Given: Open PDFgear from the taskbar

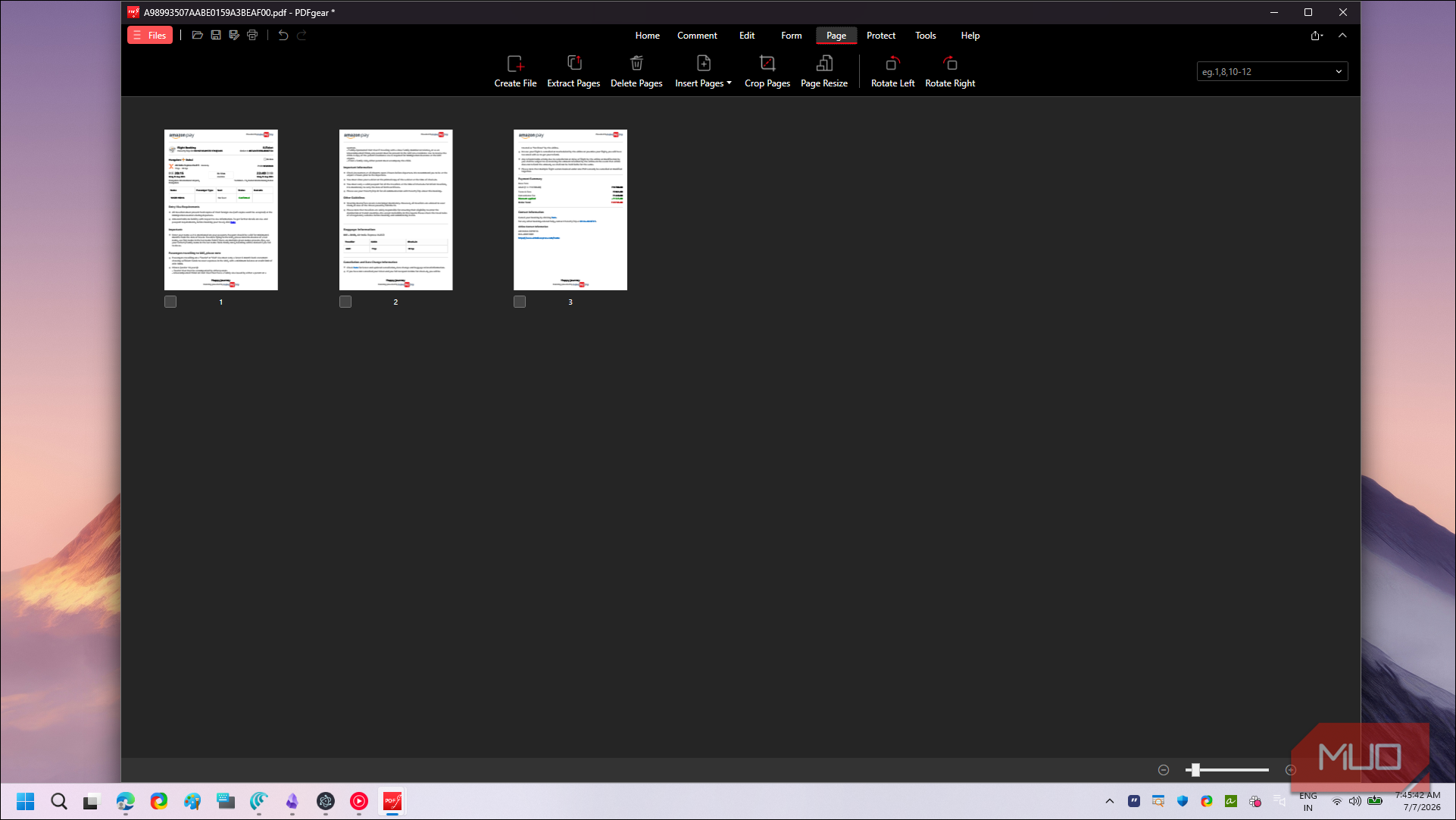Looking at the screenshot, I should click(392, 801).
